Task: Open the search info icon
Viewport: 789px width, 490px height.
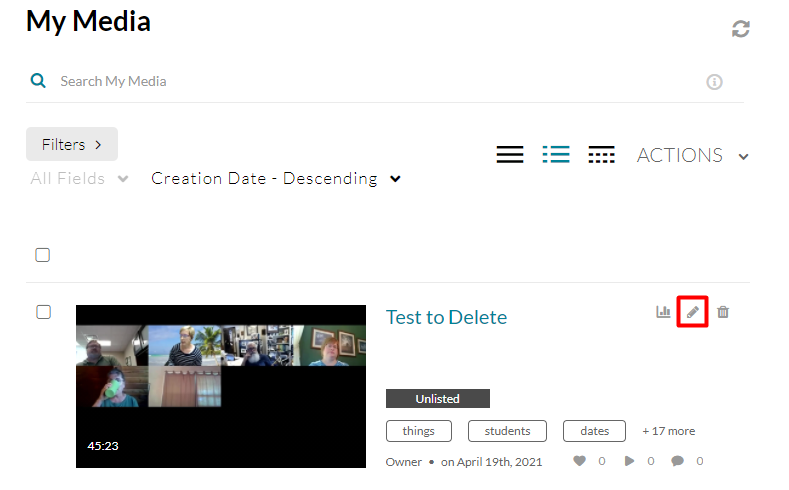Action: [x=714, y=82]
